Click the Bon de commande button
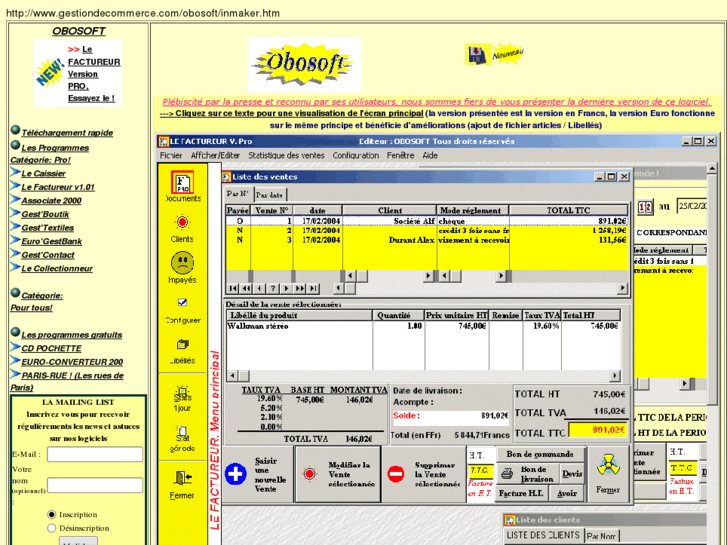The height and width of the screenshot is (545, 727). (x=540, y=454)
